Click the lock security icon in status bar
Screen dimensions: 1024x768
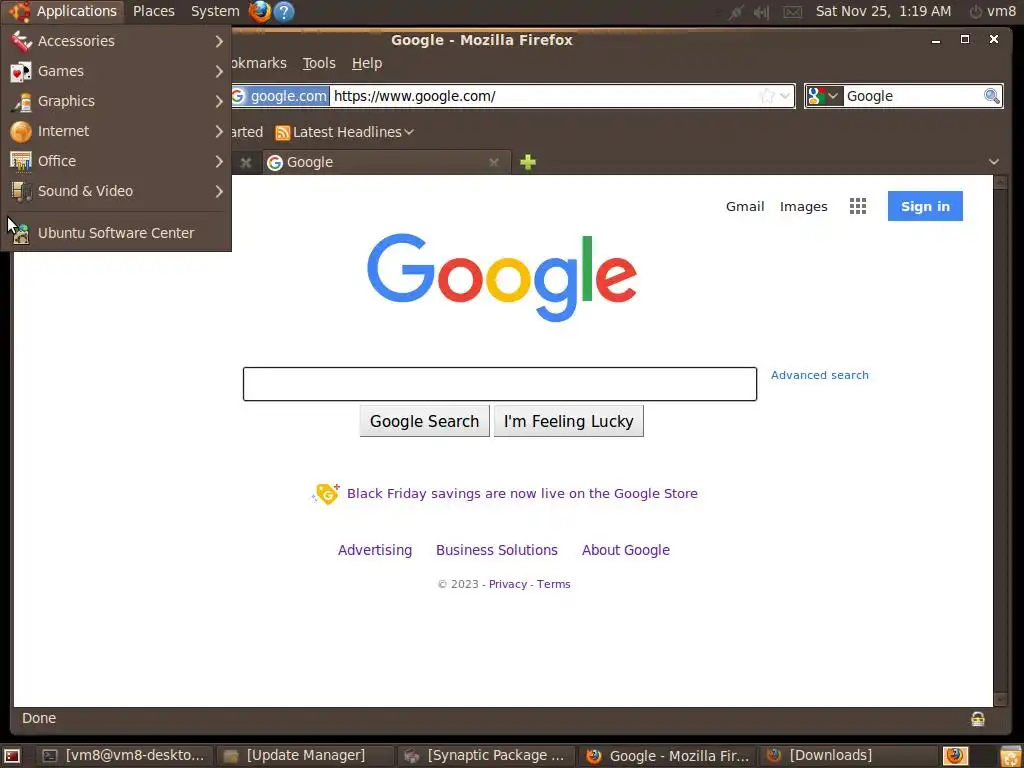(x=977, y=718)
